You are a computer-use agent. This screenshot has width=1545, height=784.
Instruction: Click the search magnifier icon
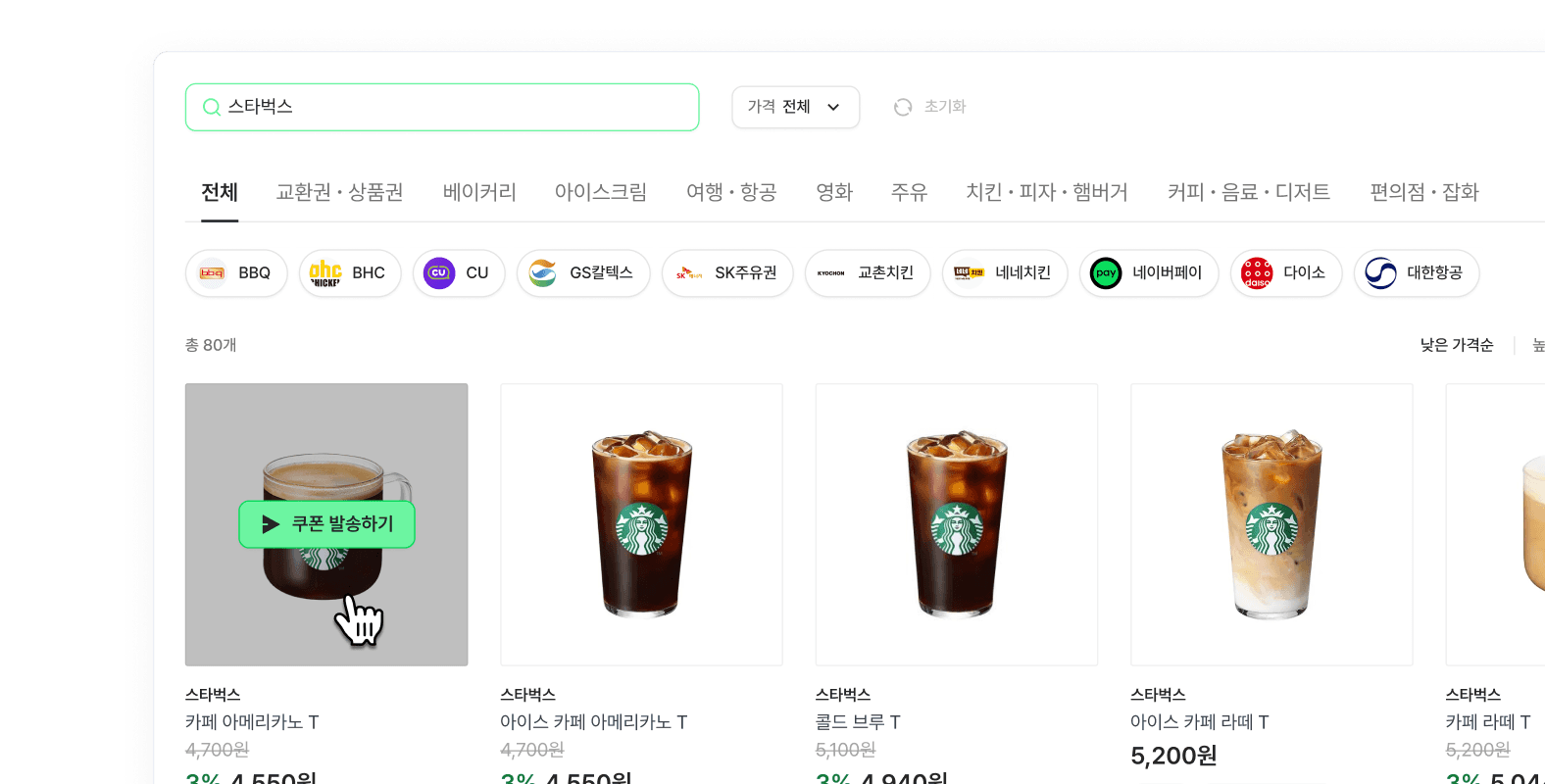click(211, 107)
